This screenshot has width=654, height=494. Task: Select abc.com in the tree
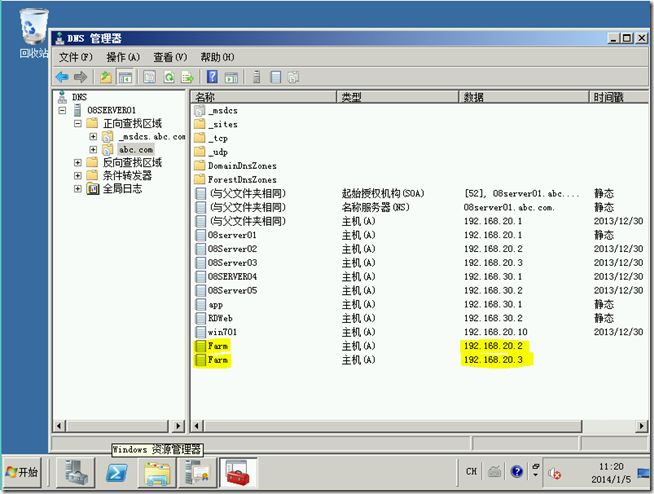click(x=136, y=149)
